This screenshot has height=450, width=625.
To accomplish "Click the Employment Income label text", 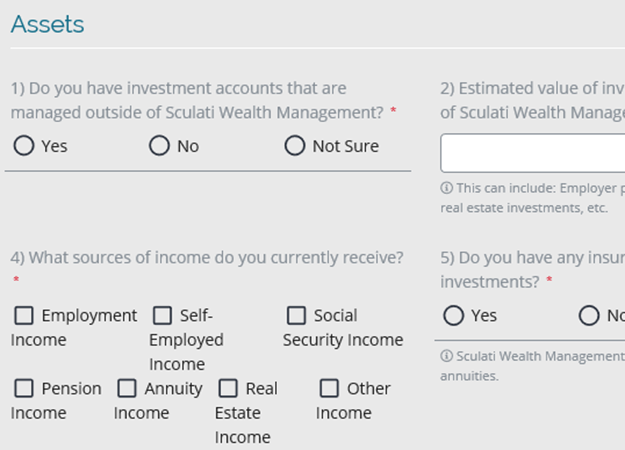I will coord(74,328).
